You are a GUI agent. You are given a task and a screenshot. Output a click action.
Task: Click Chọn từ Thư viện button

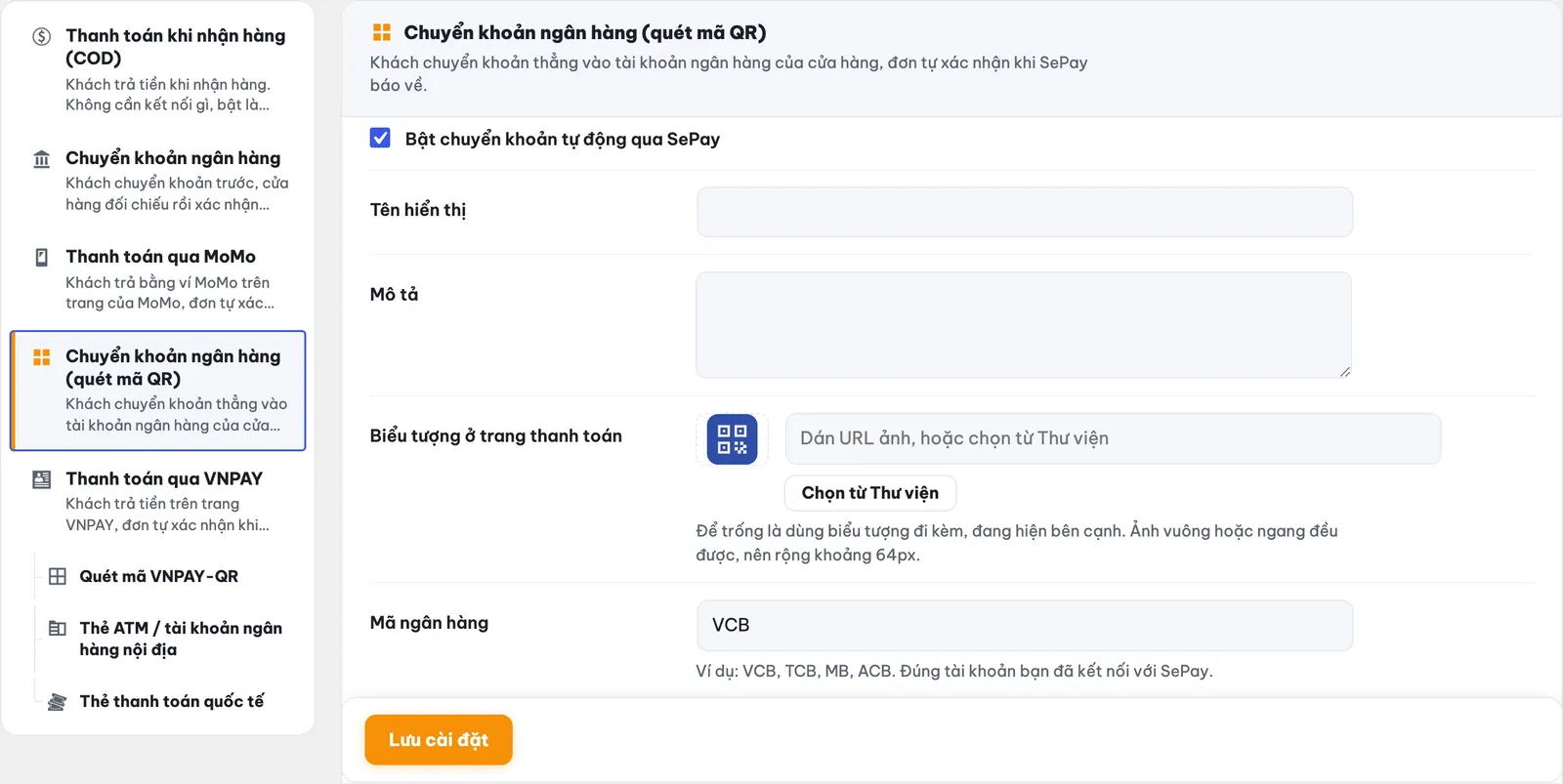(x=870, y=493)
